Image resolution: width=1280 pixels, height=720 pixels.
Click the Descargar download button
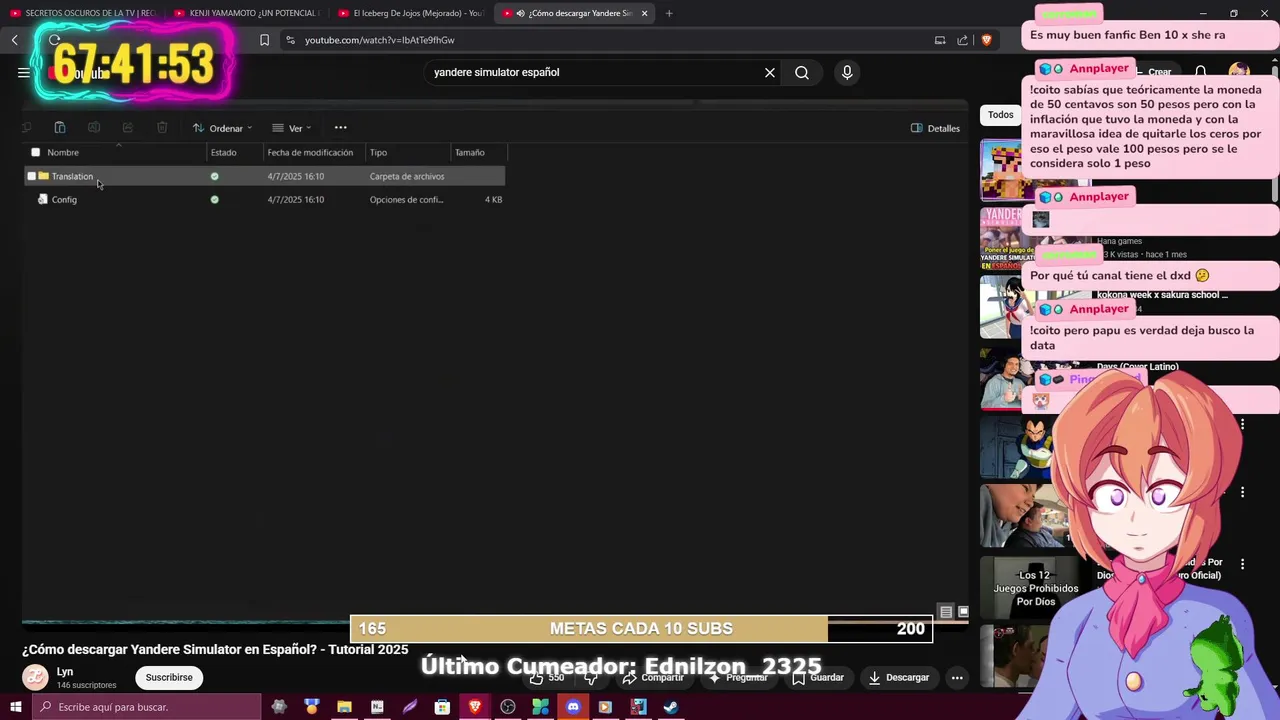(x=899, y=678)
